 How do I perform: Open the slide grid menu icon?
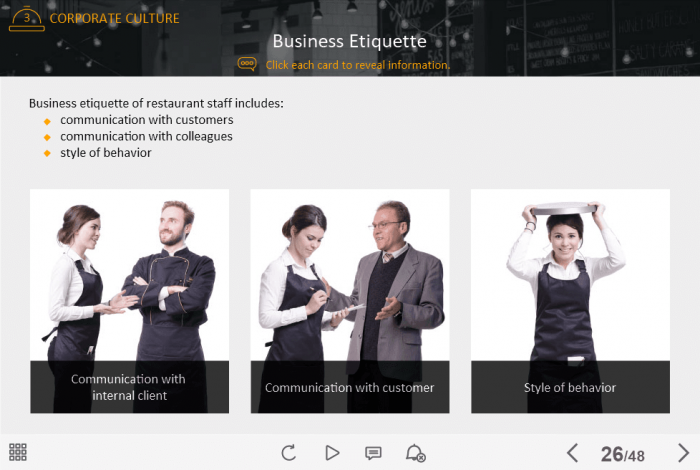point(18,452)
